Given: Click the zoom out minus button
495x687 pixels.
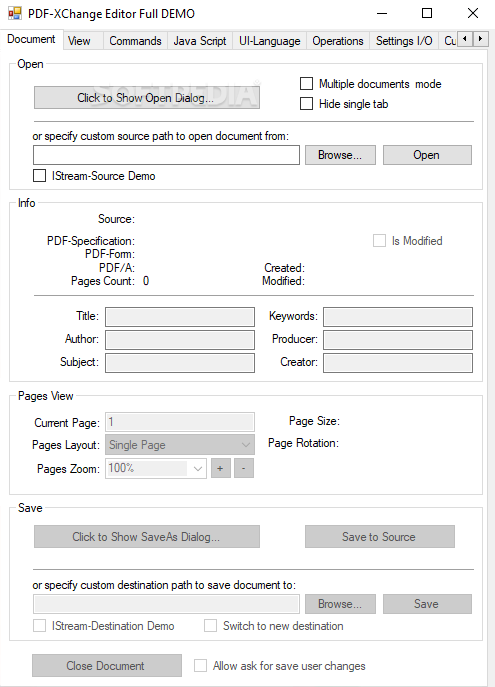Looking at the screenshot, I should pos(244,469).
